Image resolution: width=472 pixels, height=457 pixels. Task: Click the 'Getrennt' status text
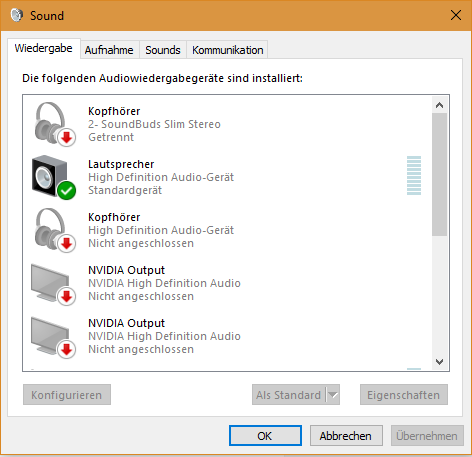(x=111, y=137)
